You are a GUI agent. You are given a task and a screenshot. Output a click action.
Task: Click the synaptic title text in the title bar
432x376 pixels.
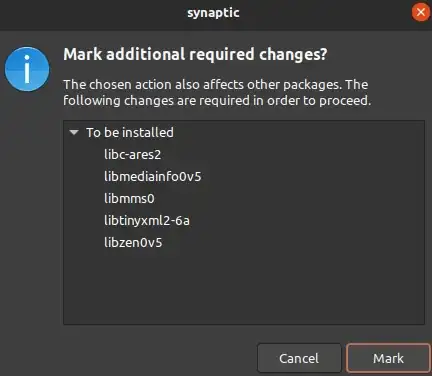tap(213, 13)
